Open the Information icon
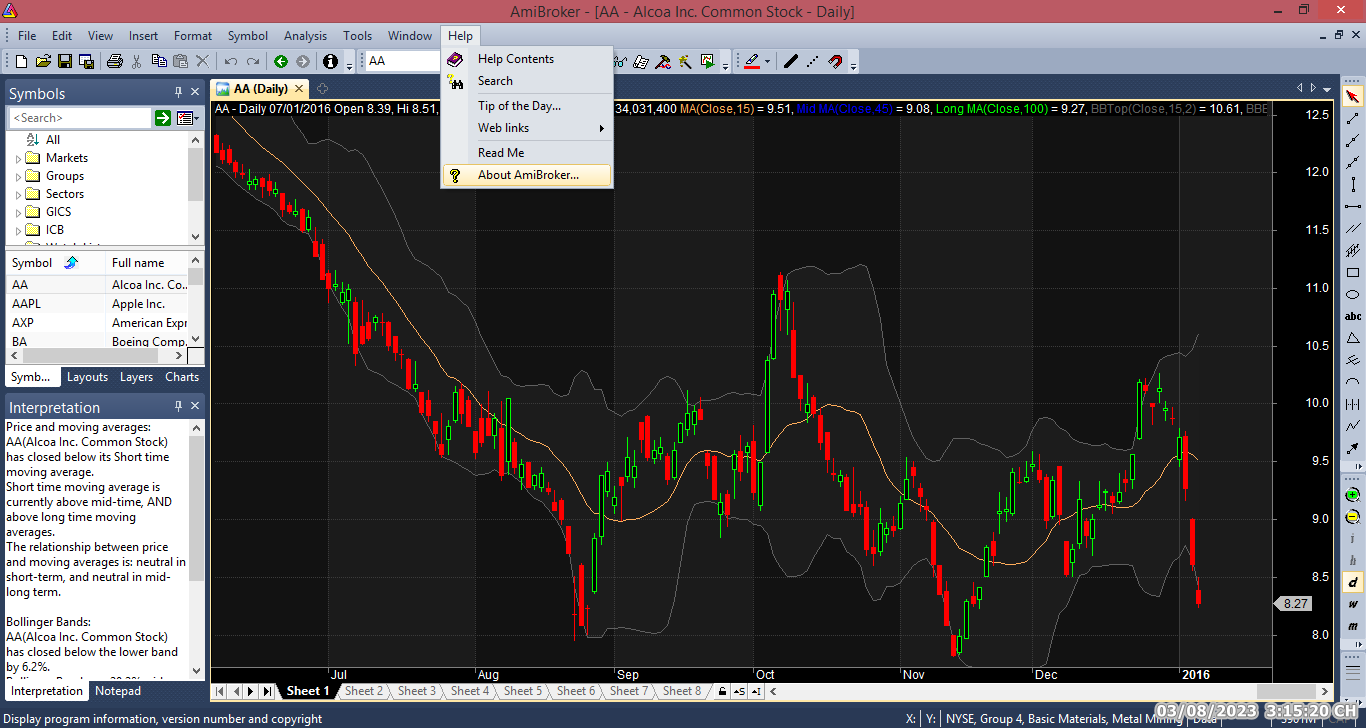This screenshot has width=1366, height=728. 330,61
